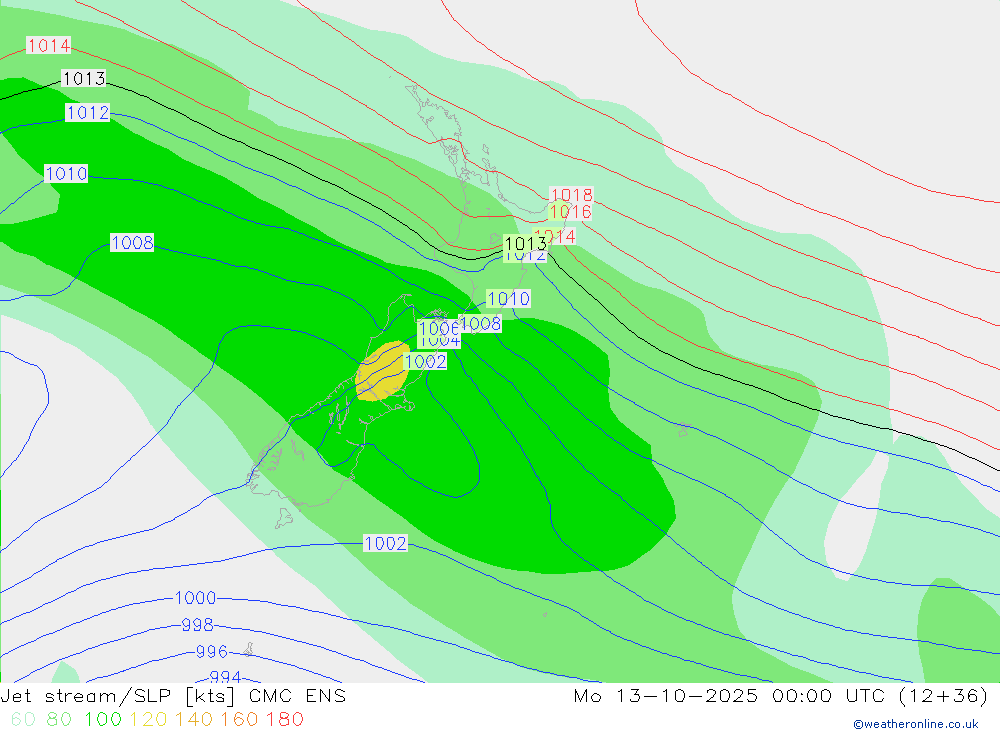This screenshot has width=1000, height=733.
Task: Select the red legend value 180
Action: [284, 719]
